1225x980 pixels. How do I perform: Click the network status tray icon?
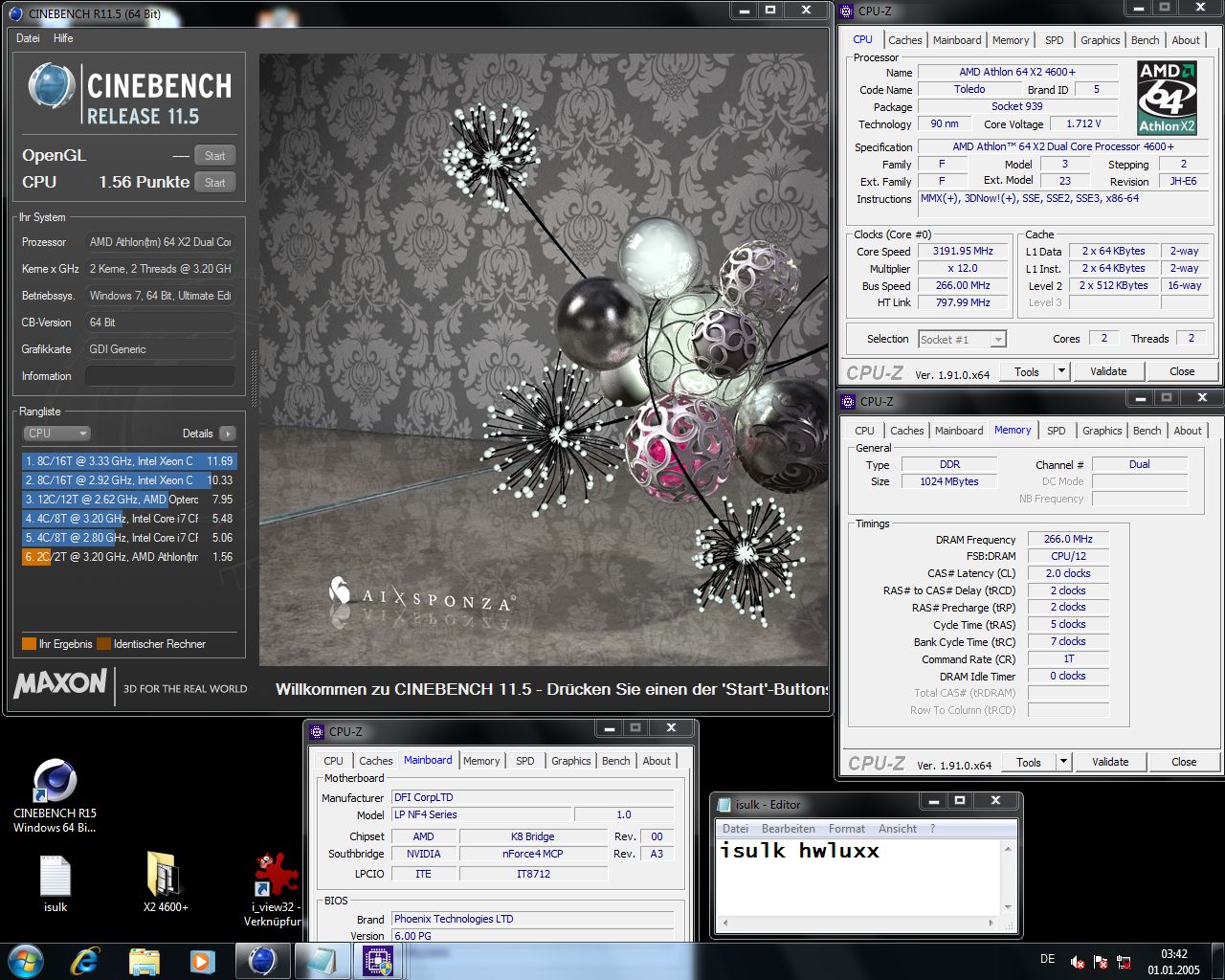pyautogui.click(x=1124, y=961)
